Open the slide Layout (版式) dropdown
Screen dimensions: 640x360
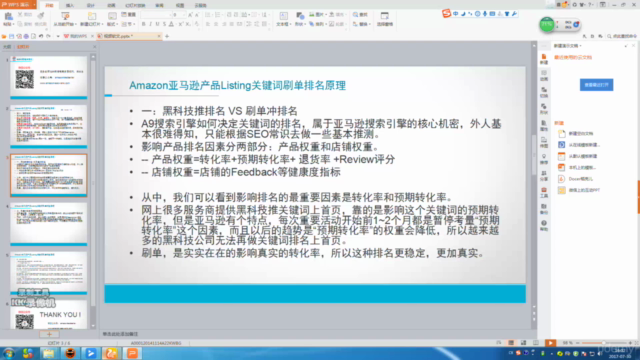(x=112, y=24)
